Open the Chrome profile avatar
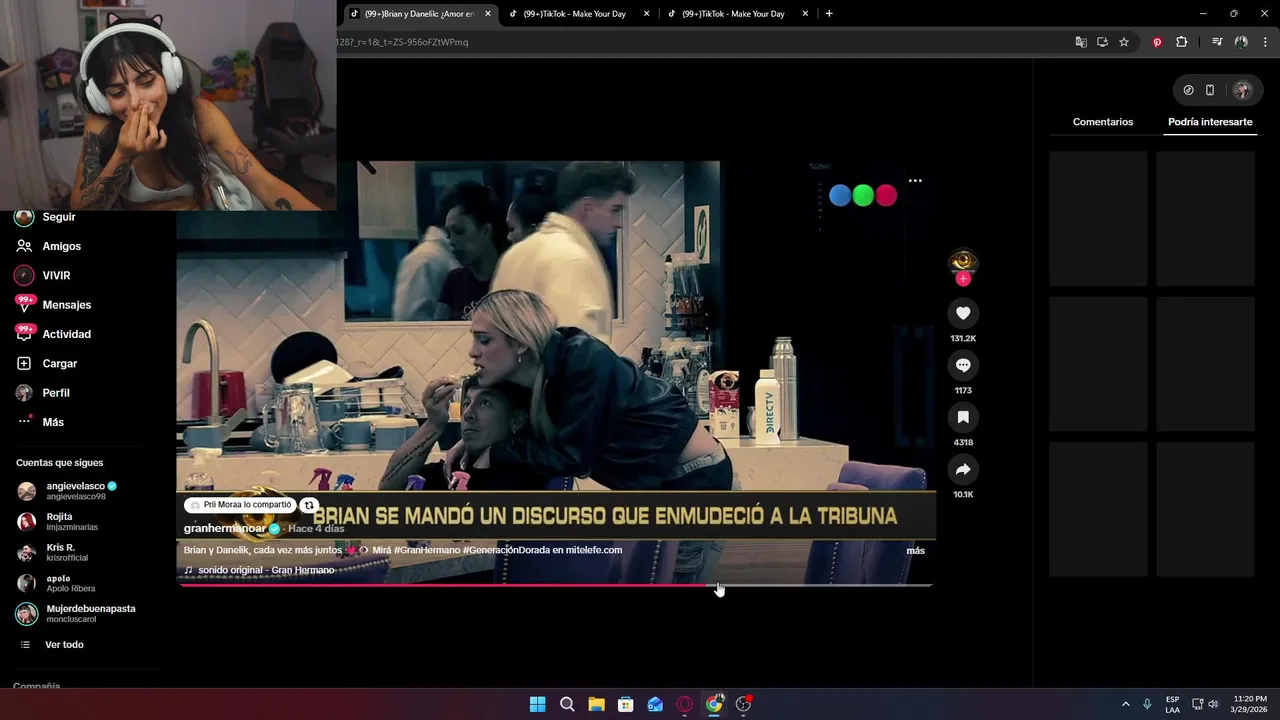 click(1241, 42)
